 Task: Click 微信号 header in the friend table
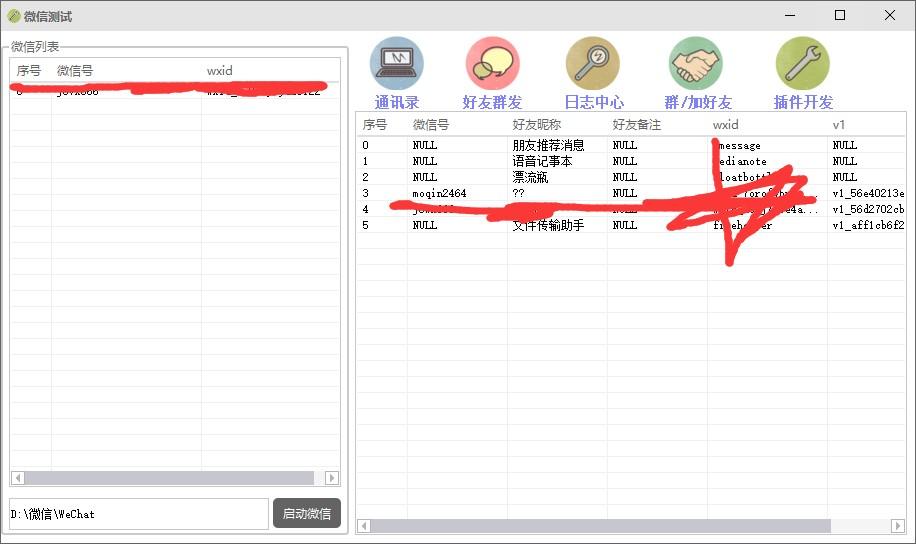pos(431,124)
